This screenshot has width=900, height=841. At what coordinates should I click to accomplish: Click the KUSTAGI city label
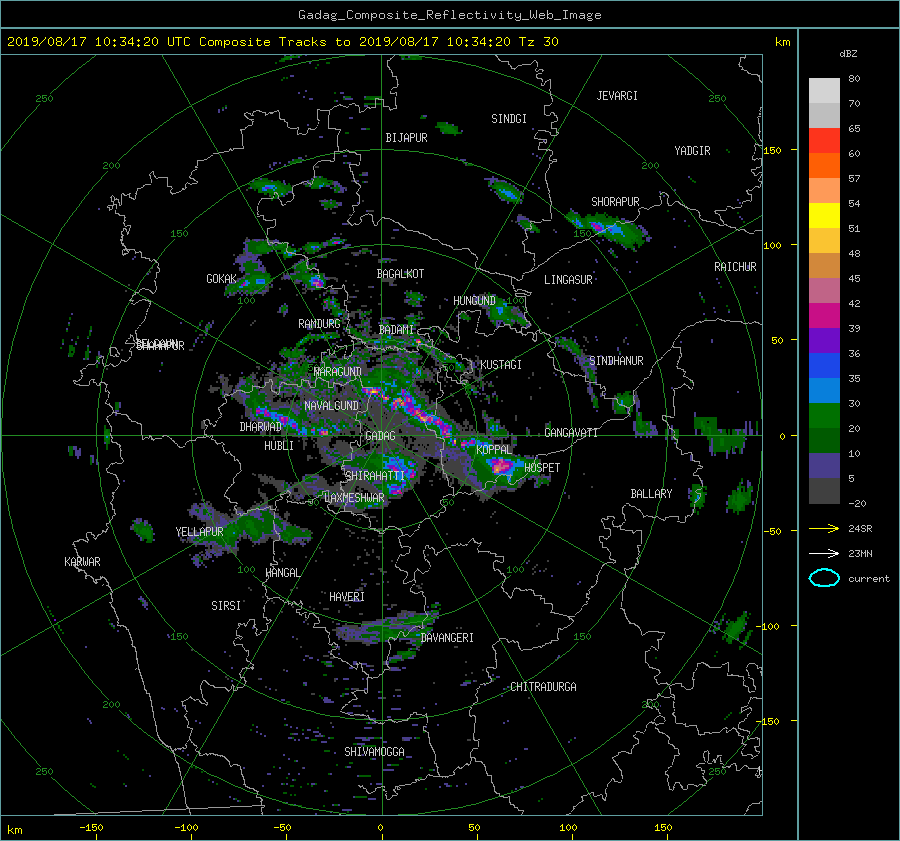(x=501, y=365)
